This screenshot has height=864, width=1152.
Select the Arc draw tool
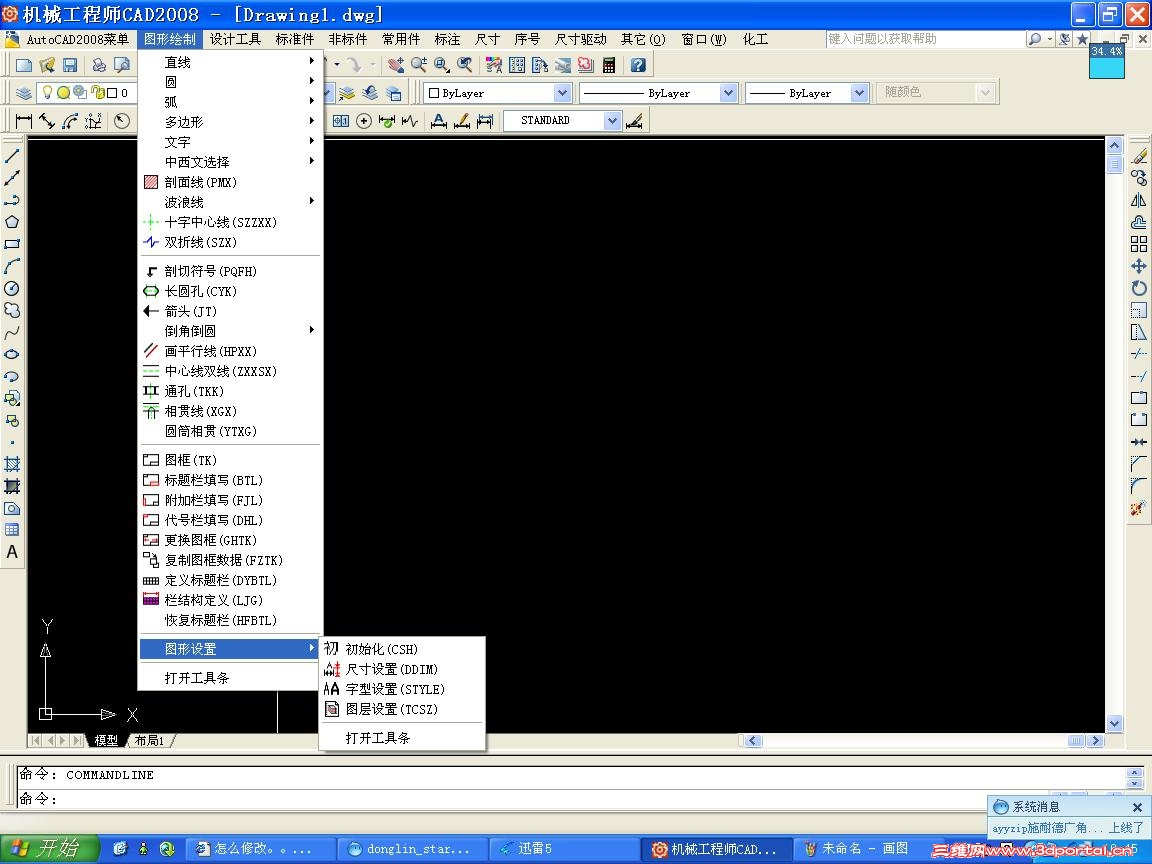click(x=12, y=266)
